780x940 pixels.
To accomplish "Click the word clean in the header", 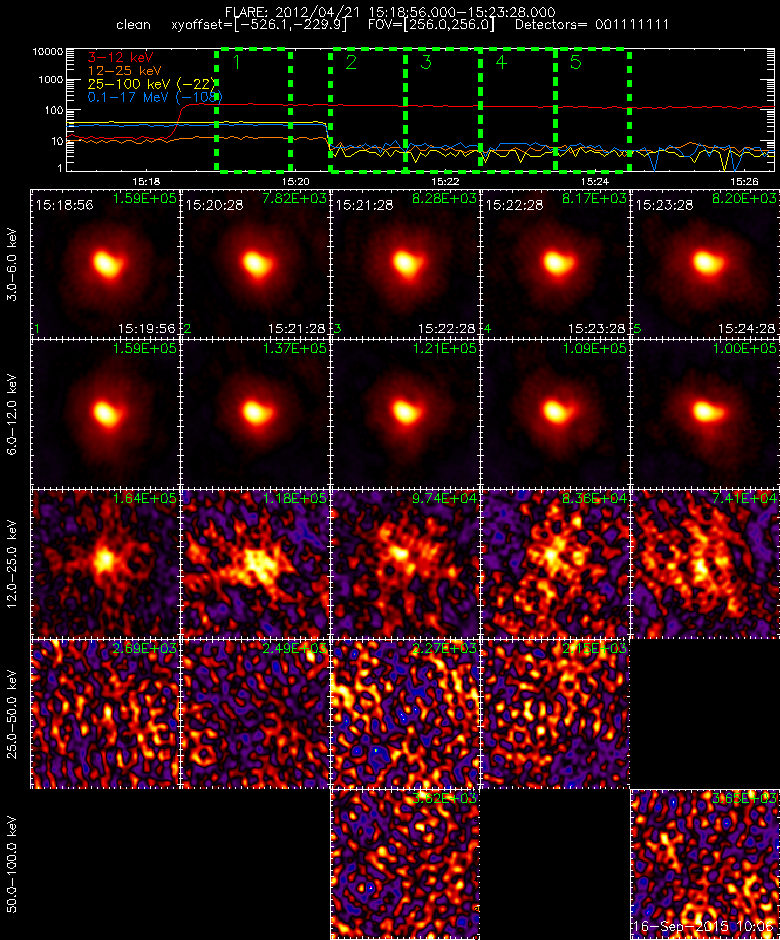I will pos(133,25).
